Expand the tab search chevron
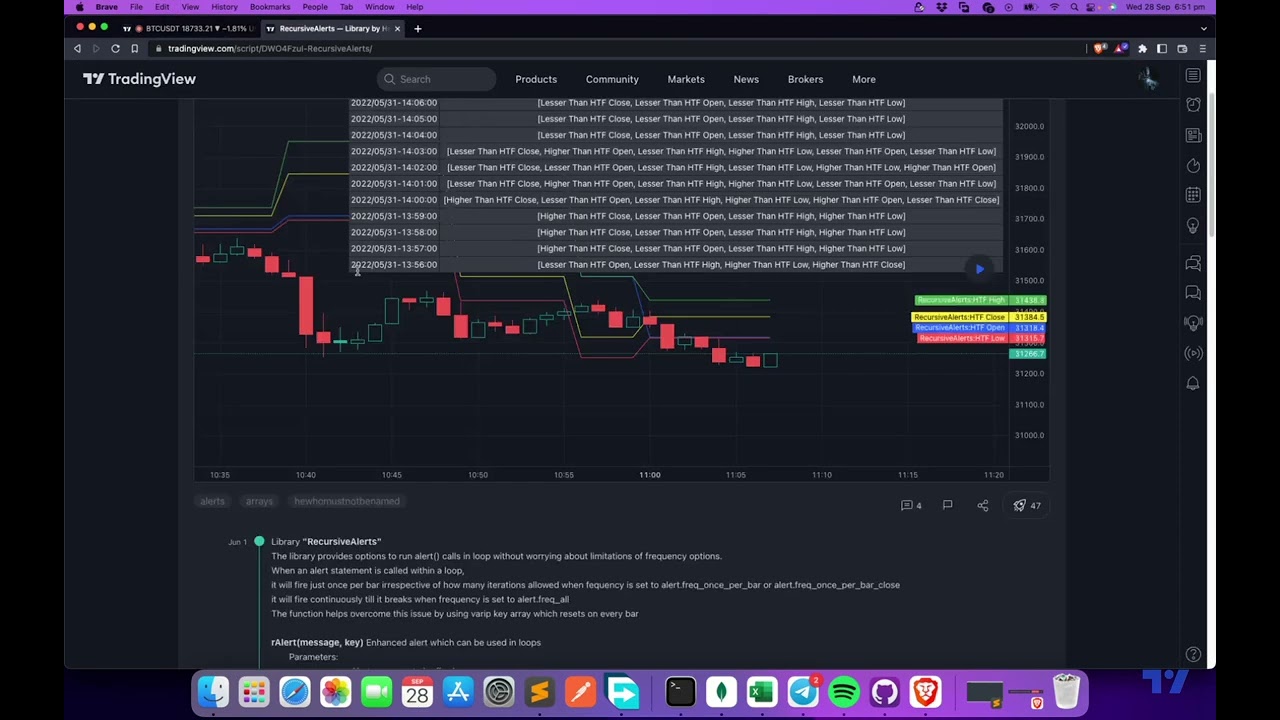This screenshot has height=720, width=1280. pyautogui.click(x=1204, y=28)
